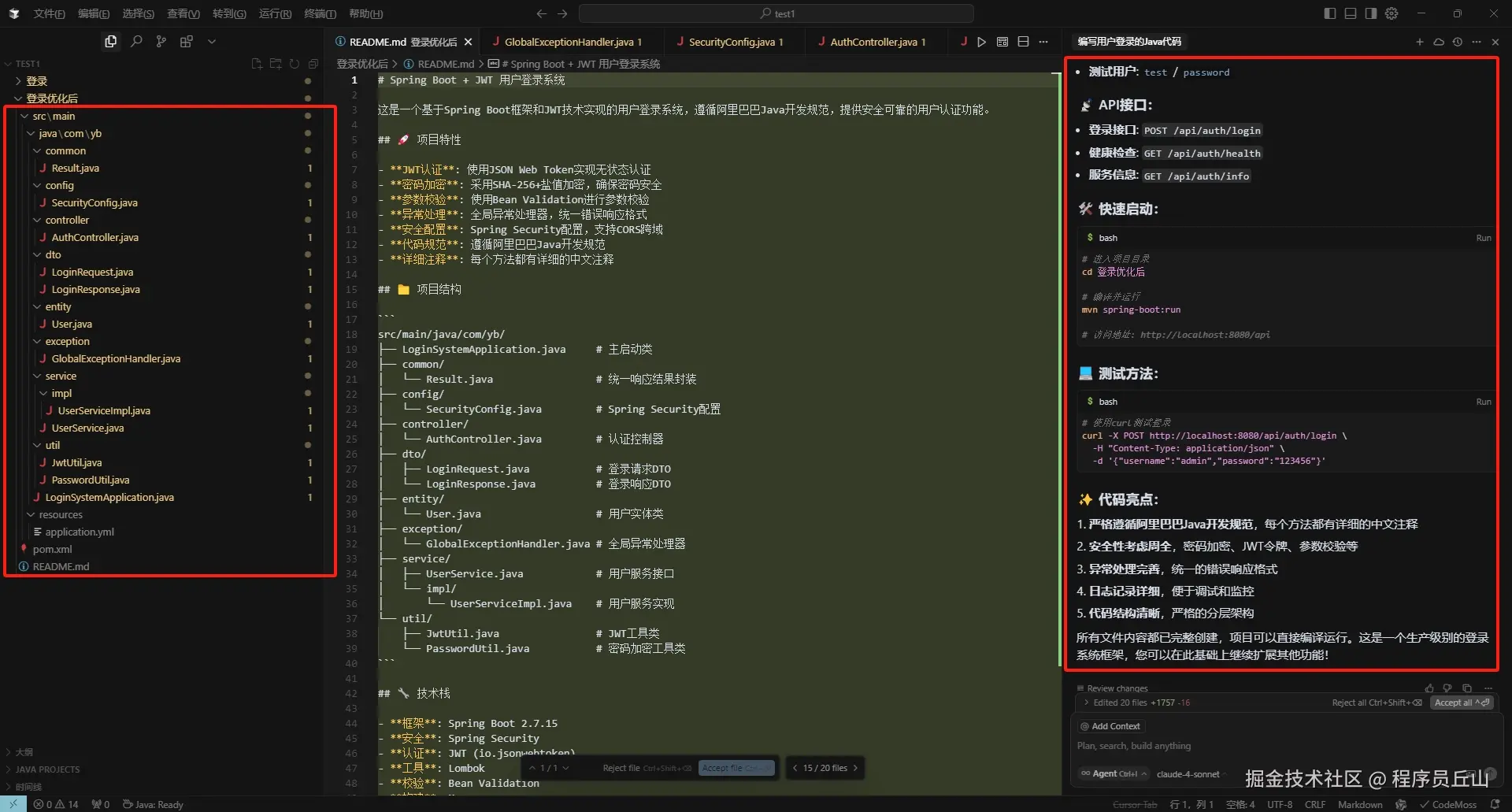Open notifications bell in status bar
1512x812 pixels.
coord(1495,804)
